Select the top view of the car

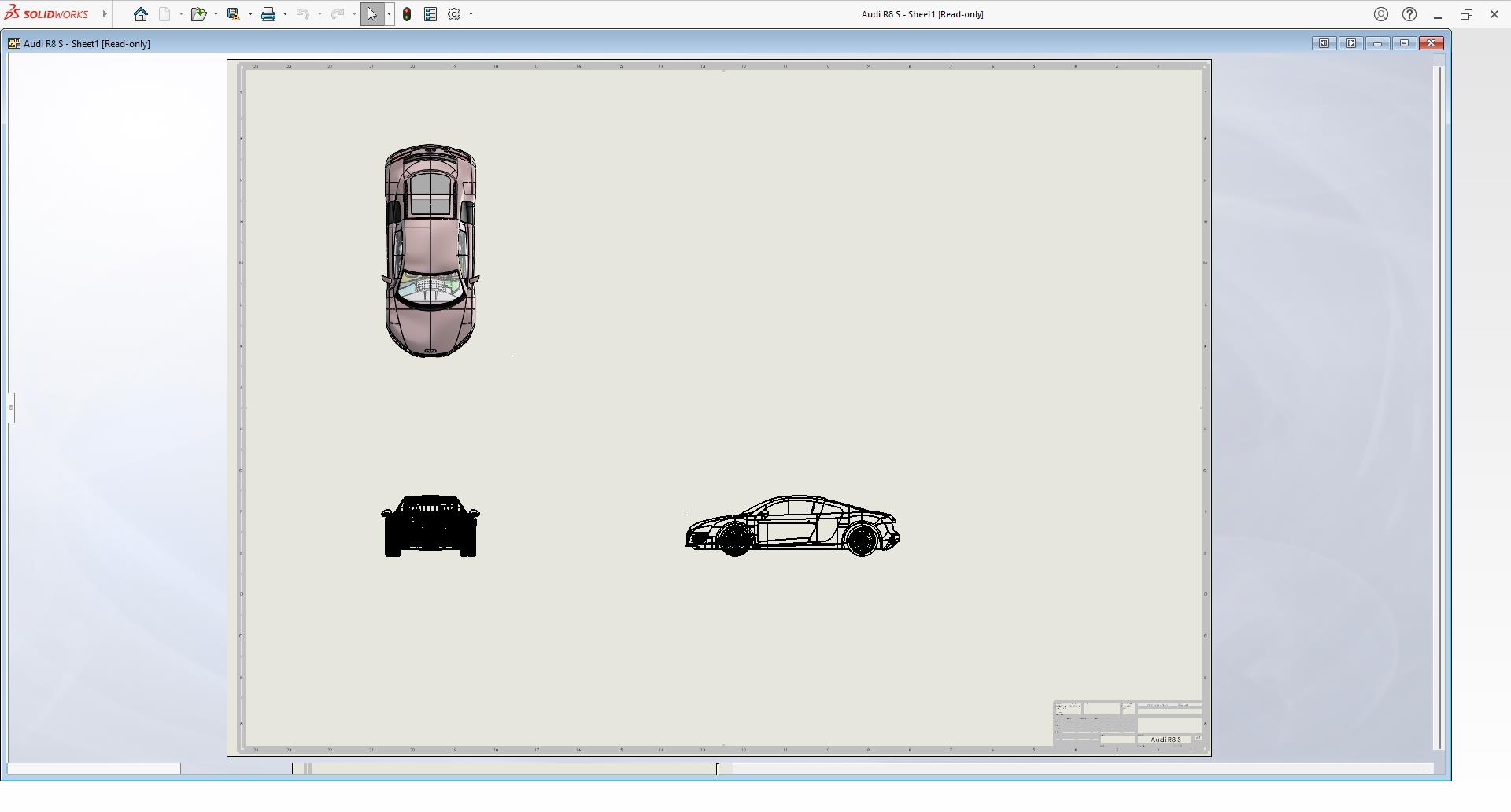[x=430, y=250]
